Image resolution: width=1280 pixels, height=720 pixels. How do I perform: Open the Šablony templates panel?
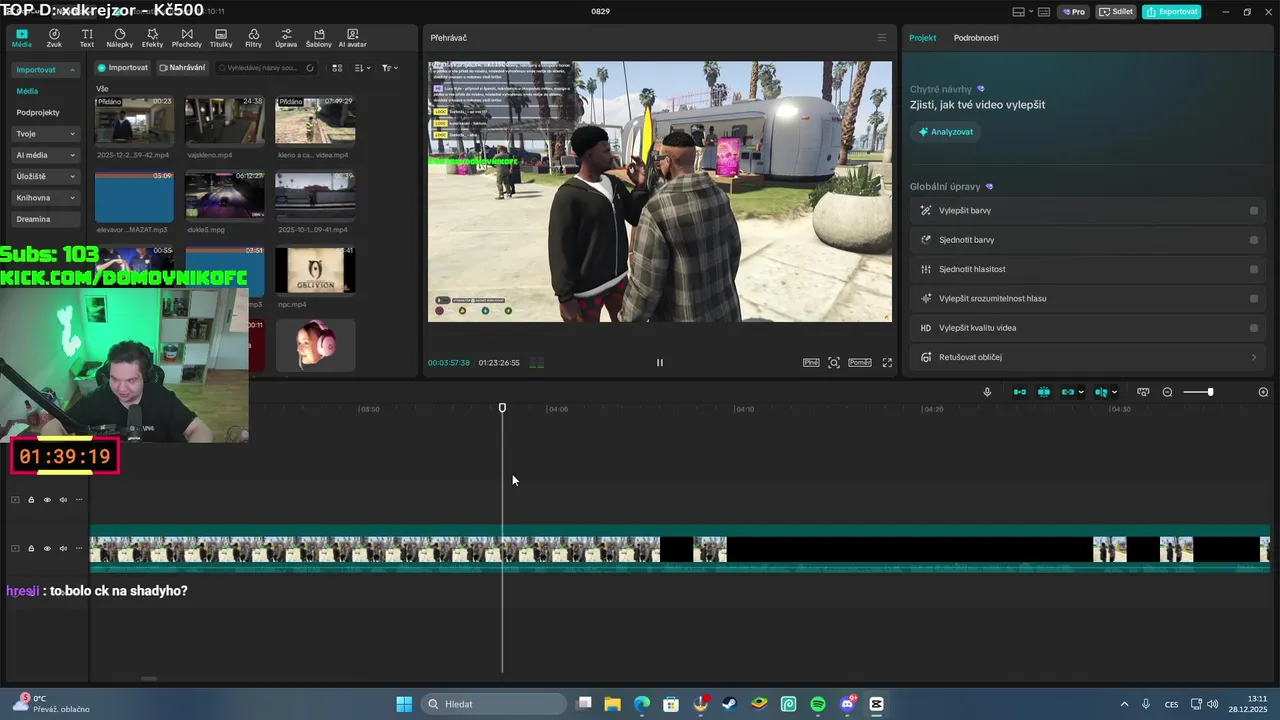tap(318, 38)
